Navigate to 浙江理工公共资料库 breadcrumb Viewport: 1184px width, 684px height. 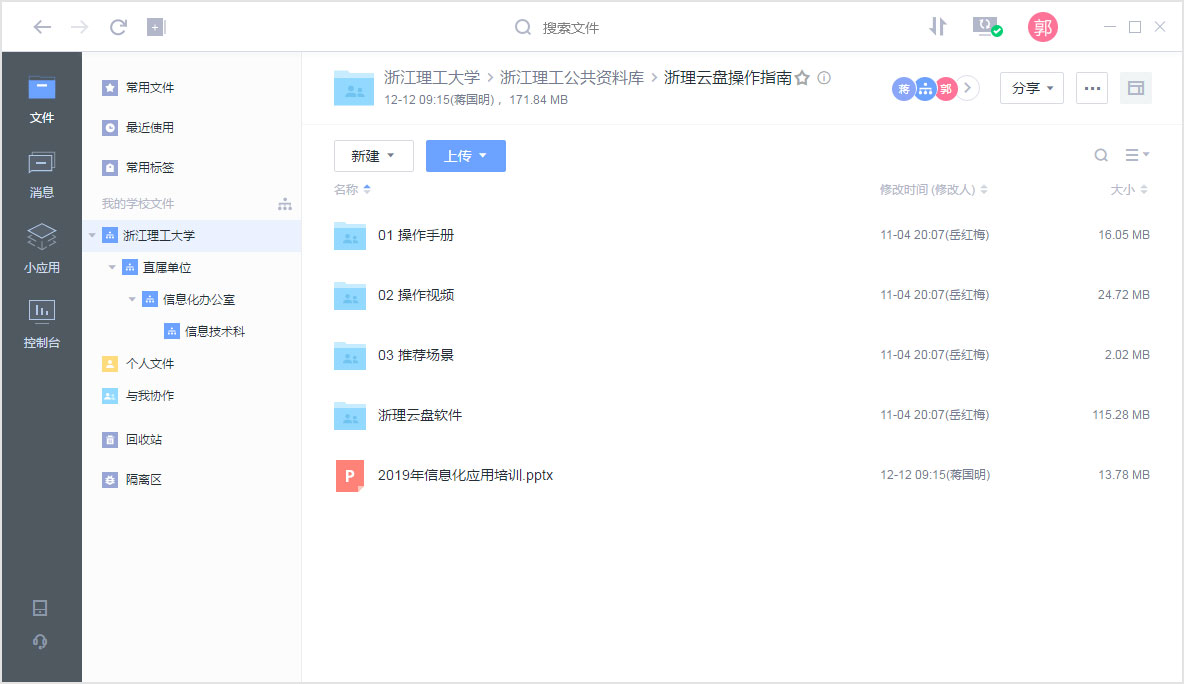click(571, 77)
